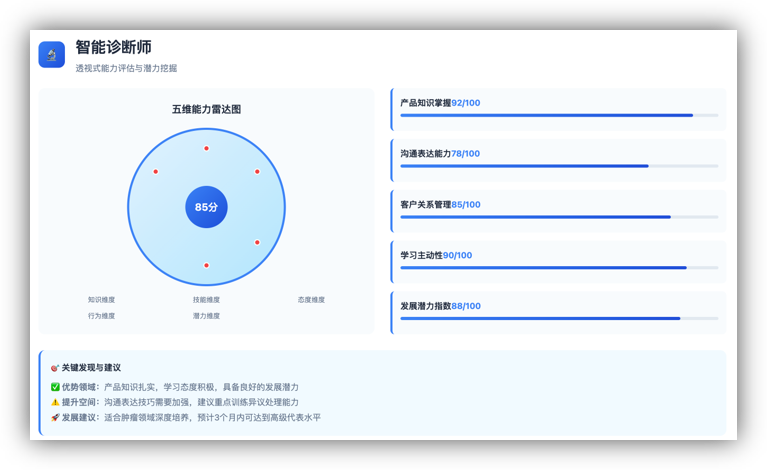Click the green checkmark icon for 优势领域

coord(55,387)
